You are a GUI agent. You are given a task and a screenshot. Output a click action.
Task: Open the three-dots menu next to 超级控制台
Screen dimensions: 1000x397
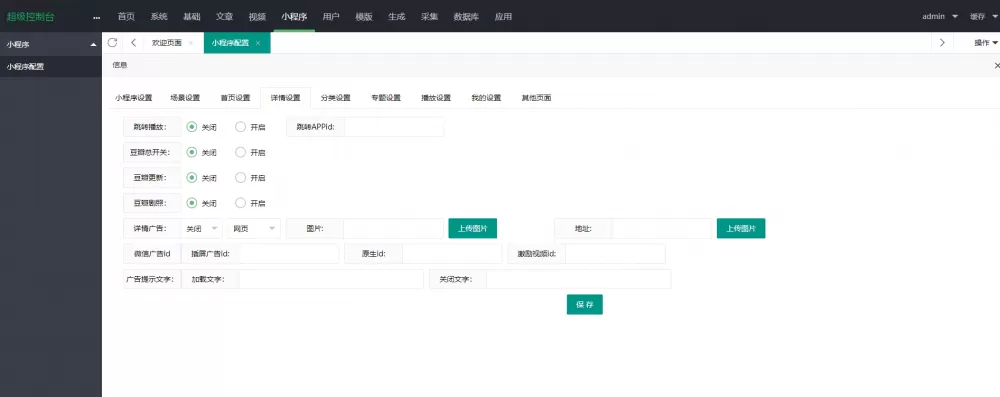click(96, 17)
